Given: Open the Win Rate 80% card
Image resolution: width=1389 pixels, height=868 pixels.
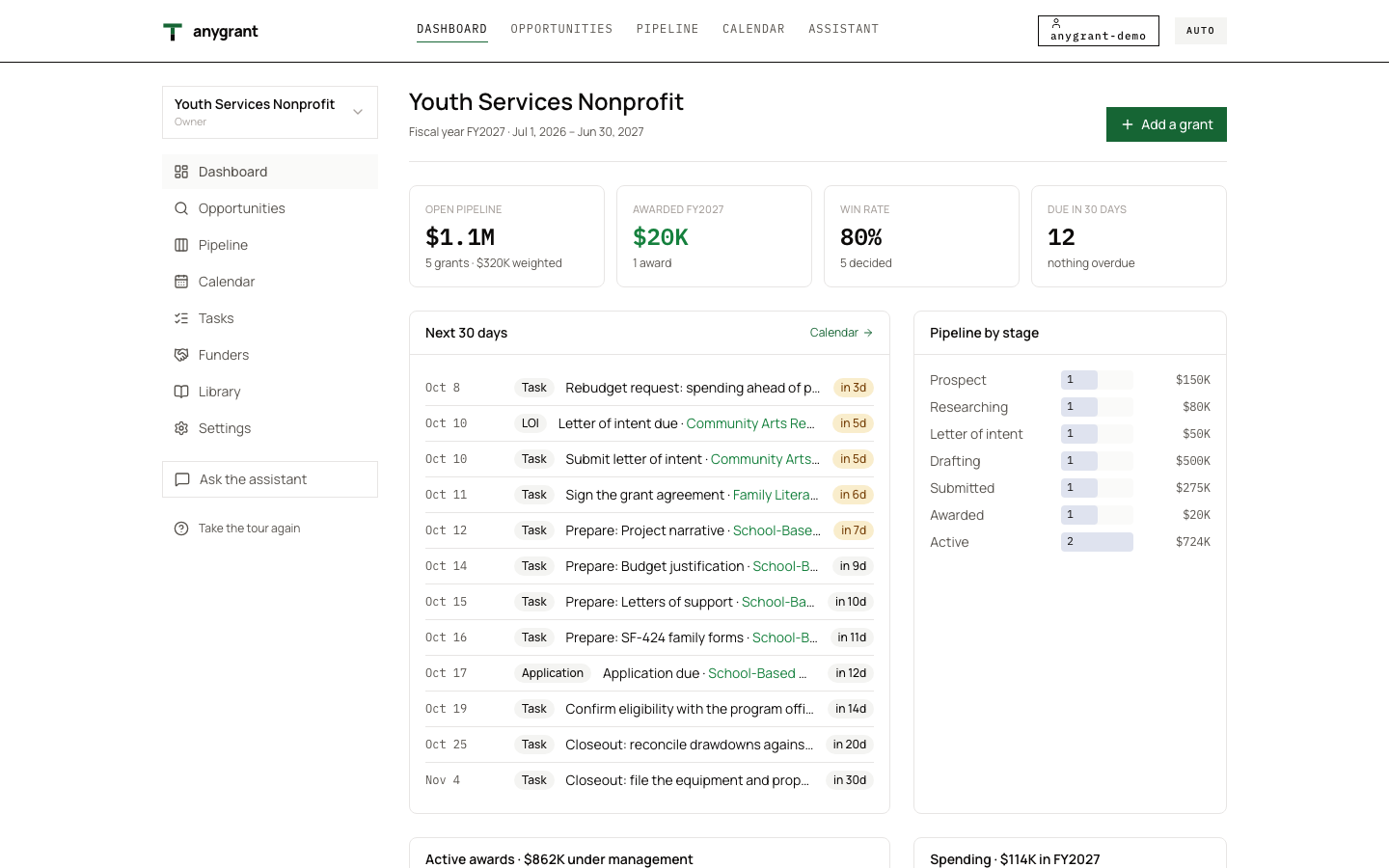Looking at the screenshot, I should pyautogui.click(x=921, y=236).
